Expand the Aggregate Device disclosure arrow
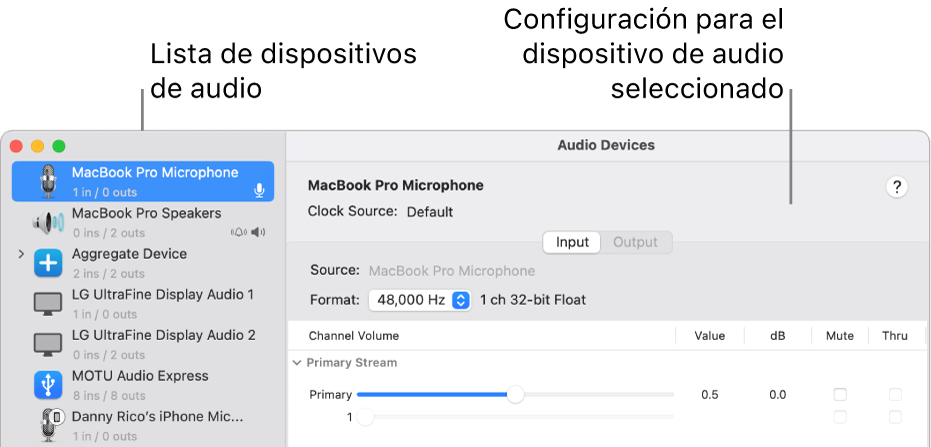Screen dimensions: 931x447 click(21, 256)
